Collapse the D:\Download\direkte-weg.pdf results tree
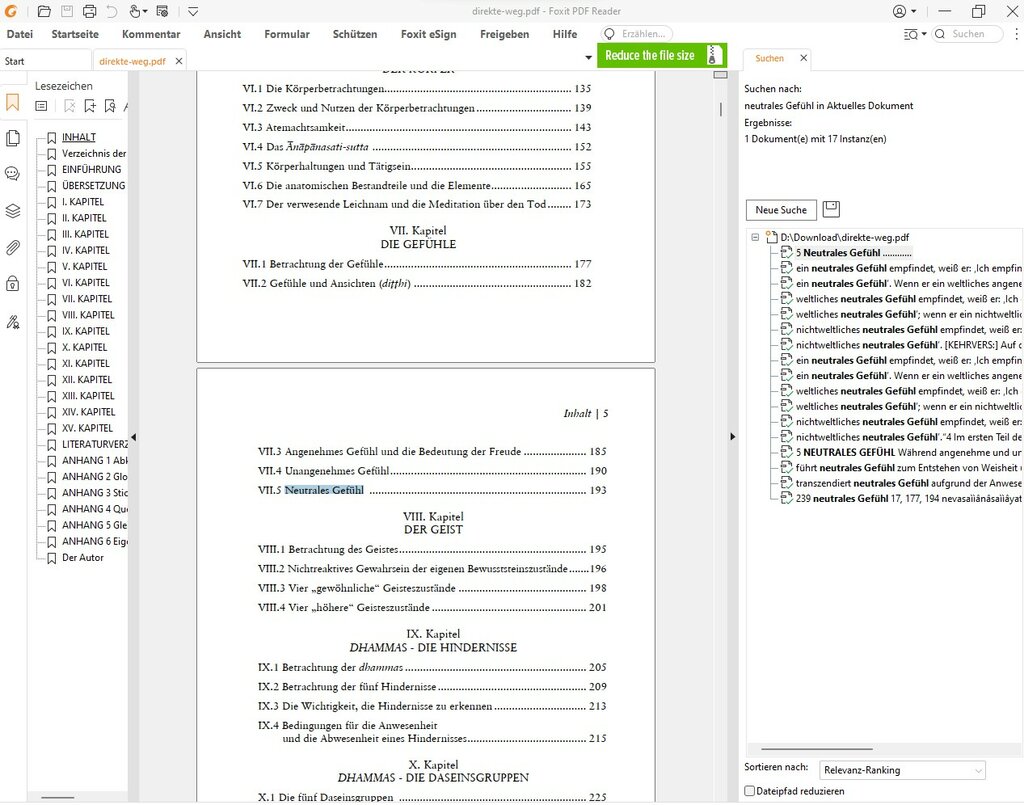Image resolution: width=1024 pixels, height=805 pixels. [x=755, y=238]
